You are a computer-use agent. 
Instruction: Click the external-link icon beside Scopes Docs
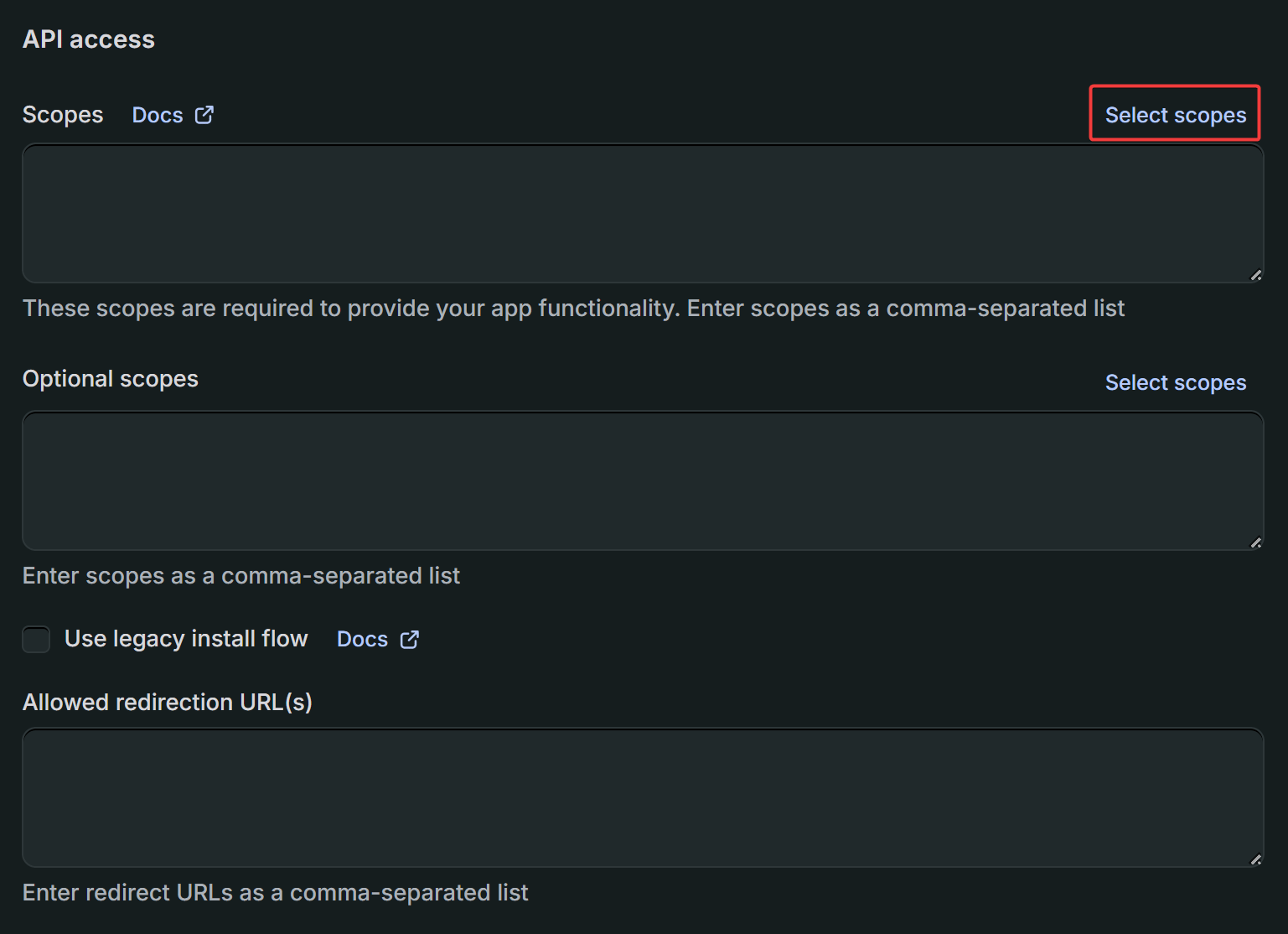pos(204,115)
